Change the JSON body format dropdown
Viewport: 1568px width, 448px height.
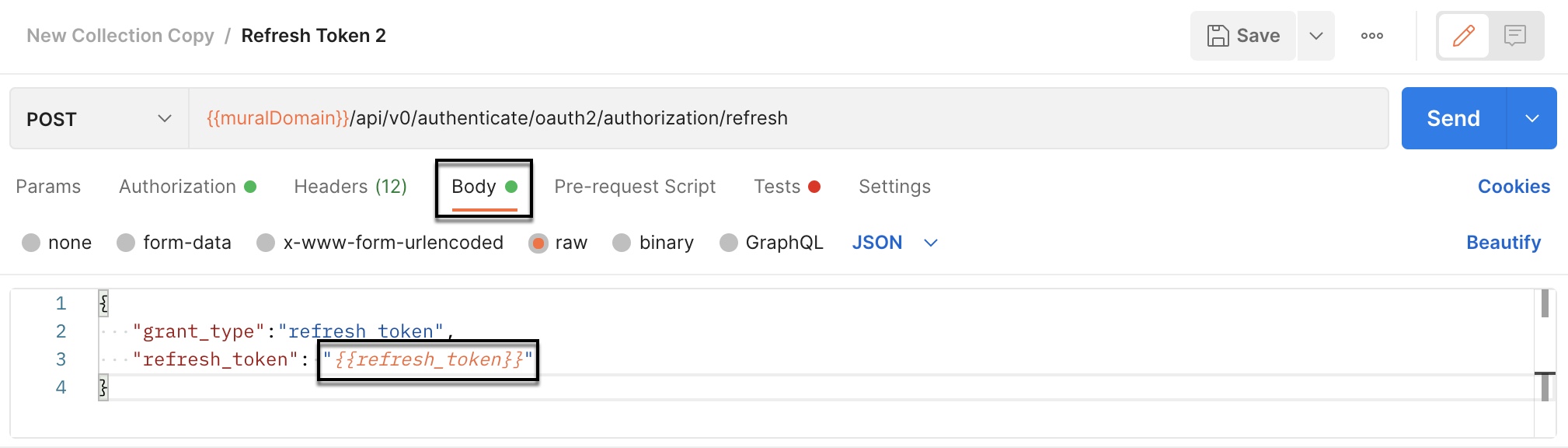coord(894,243)
